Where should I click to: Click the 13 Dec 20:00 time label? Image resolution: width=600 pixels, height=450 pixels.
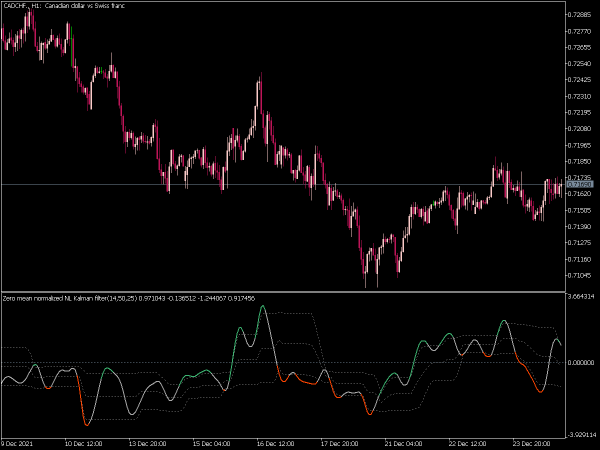tap(147, 444)
